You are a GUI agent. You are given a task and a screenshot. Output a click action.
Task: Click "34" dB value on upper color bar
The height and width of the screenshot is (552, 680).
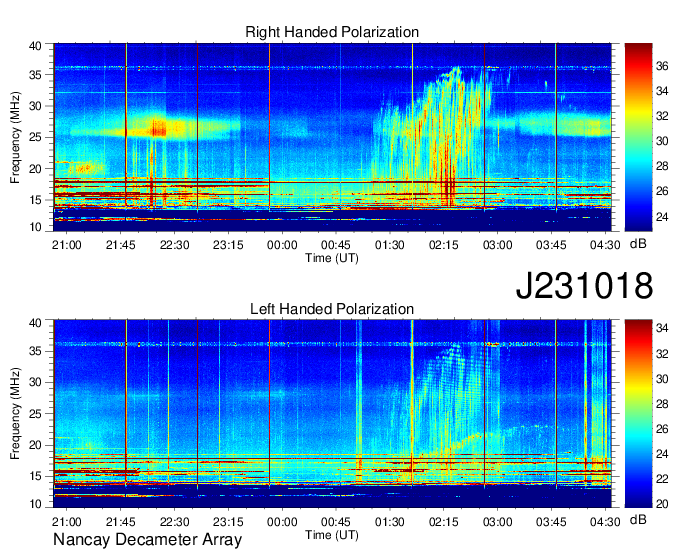pyautogui.click(x=662, y=91)
